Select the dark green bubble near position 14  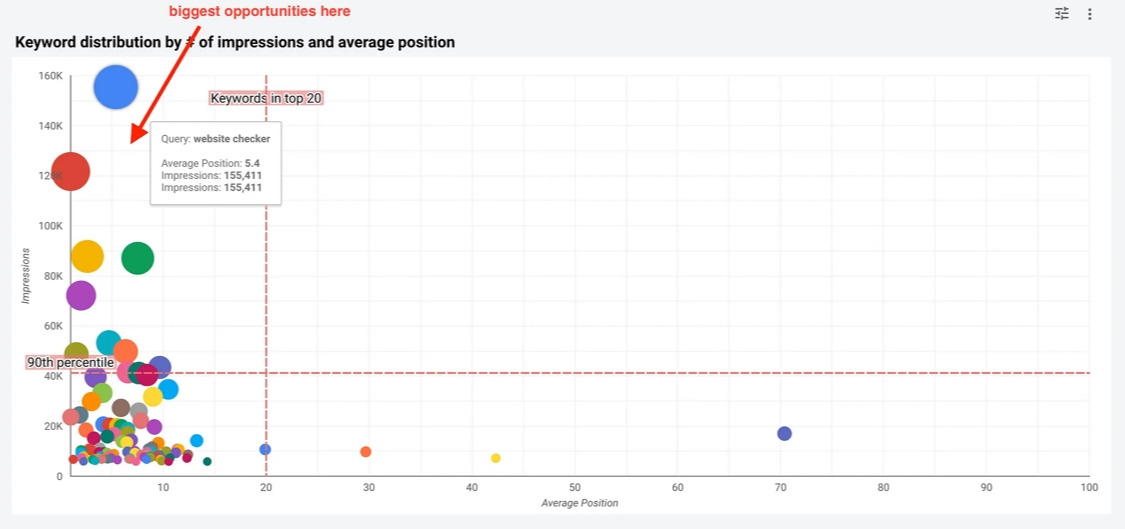[207, 462]
